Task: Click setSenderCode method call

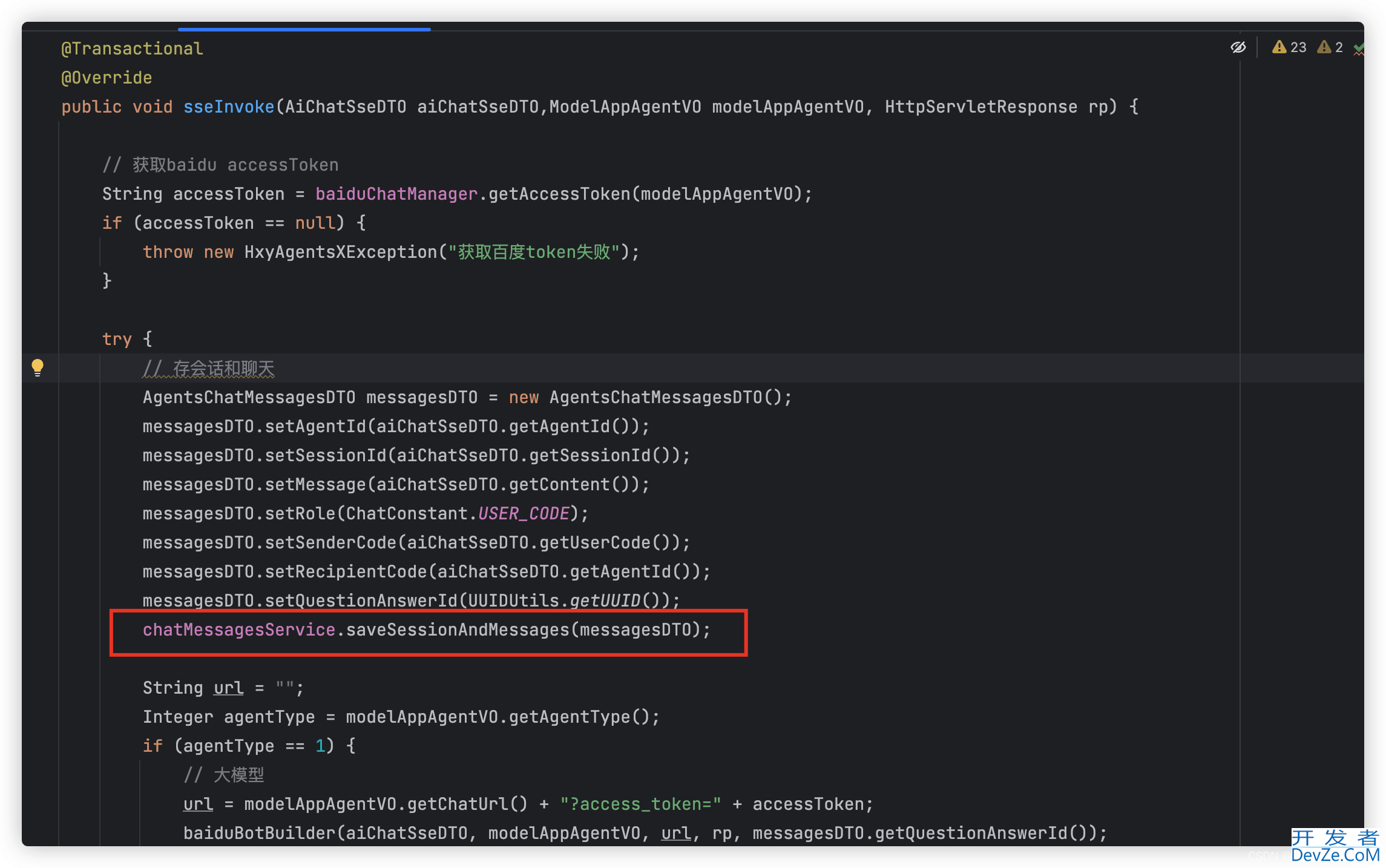Action: [x=330, y=542]
